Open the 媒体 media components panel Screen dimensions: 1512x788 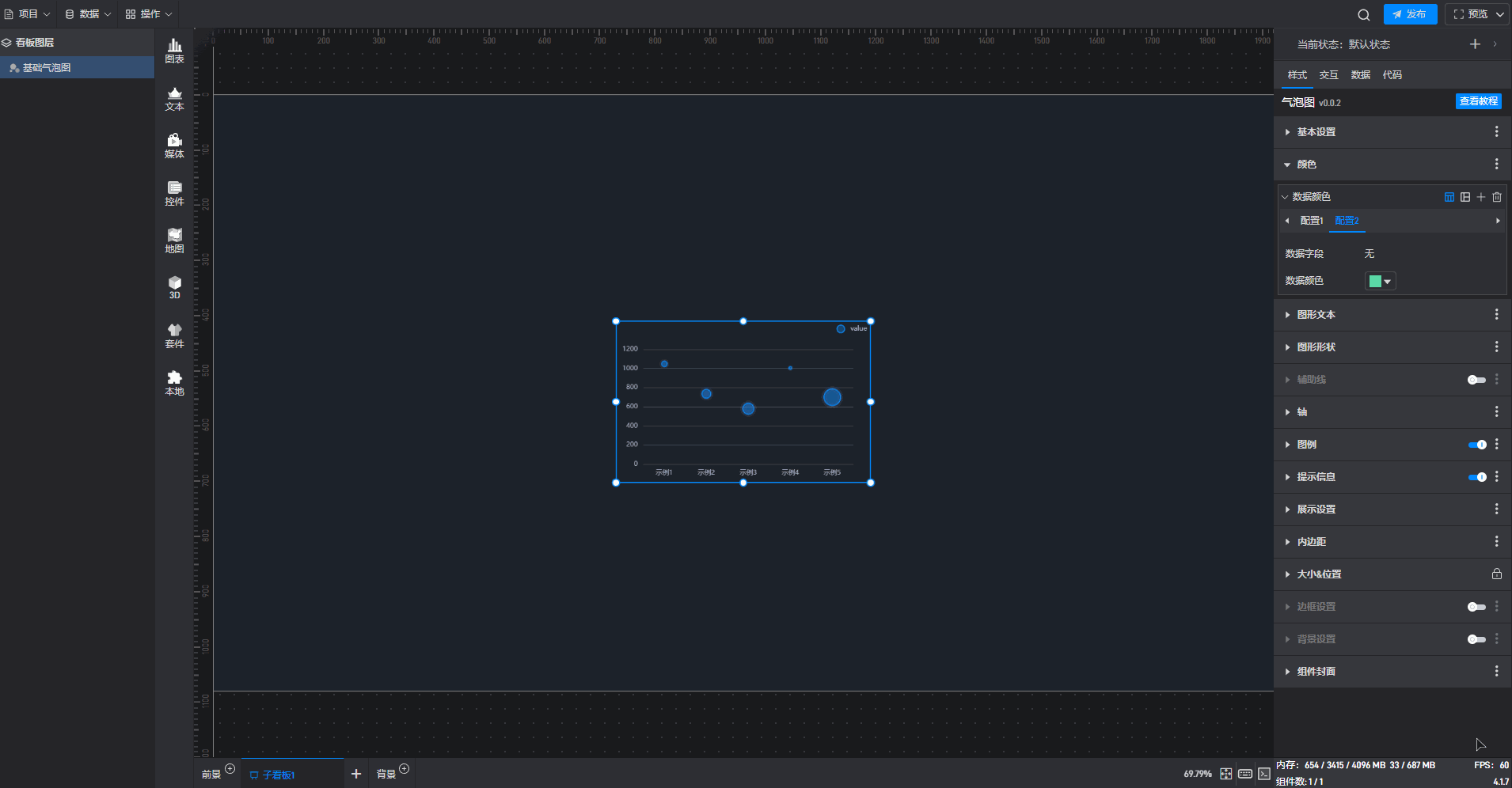click(x=174, y=146)
